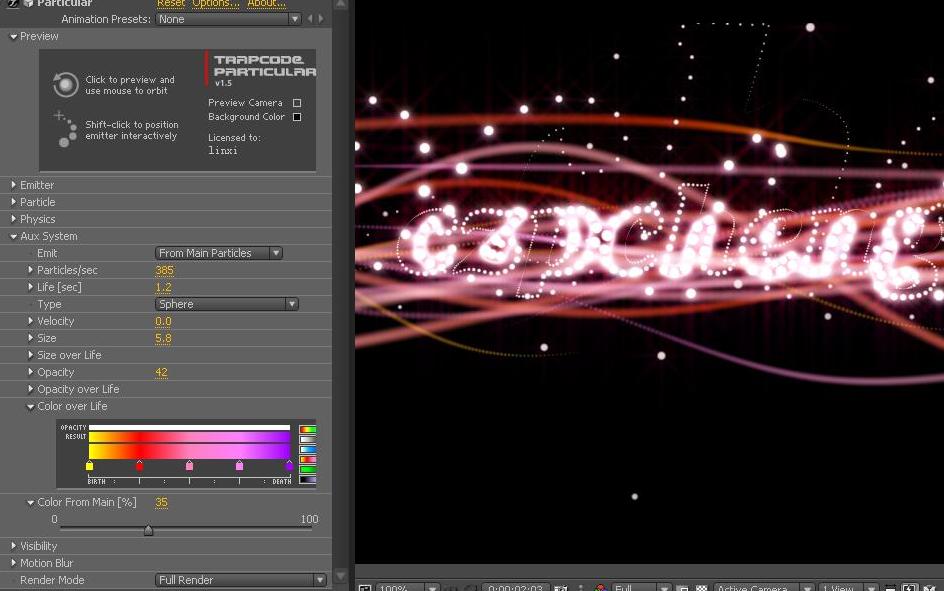This screenshot has width=944, height=591.
Task: Click the Background Color box
Action: click(x=297, y=117)
